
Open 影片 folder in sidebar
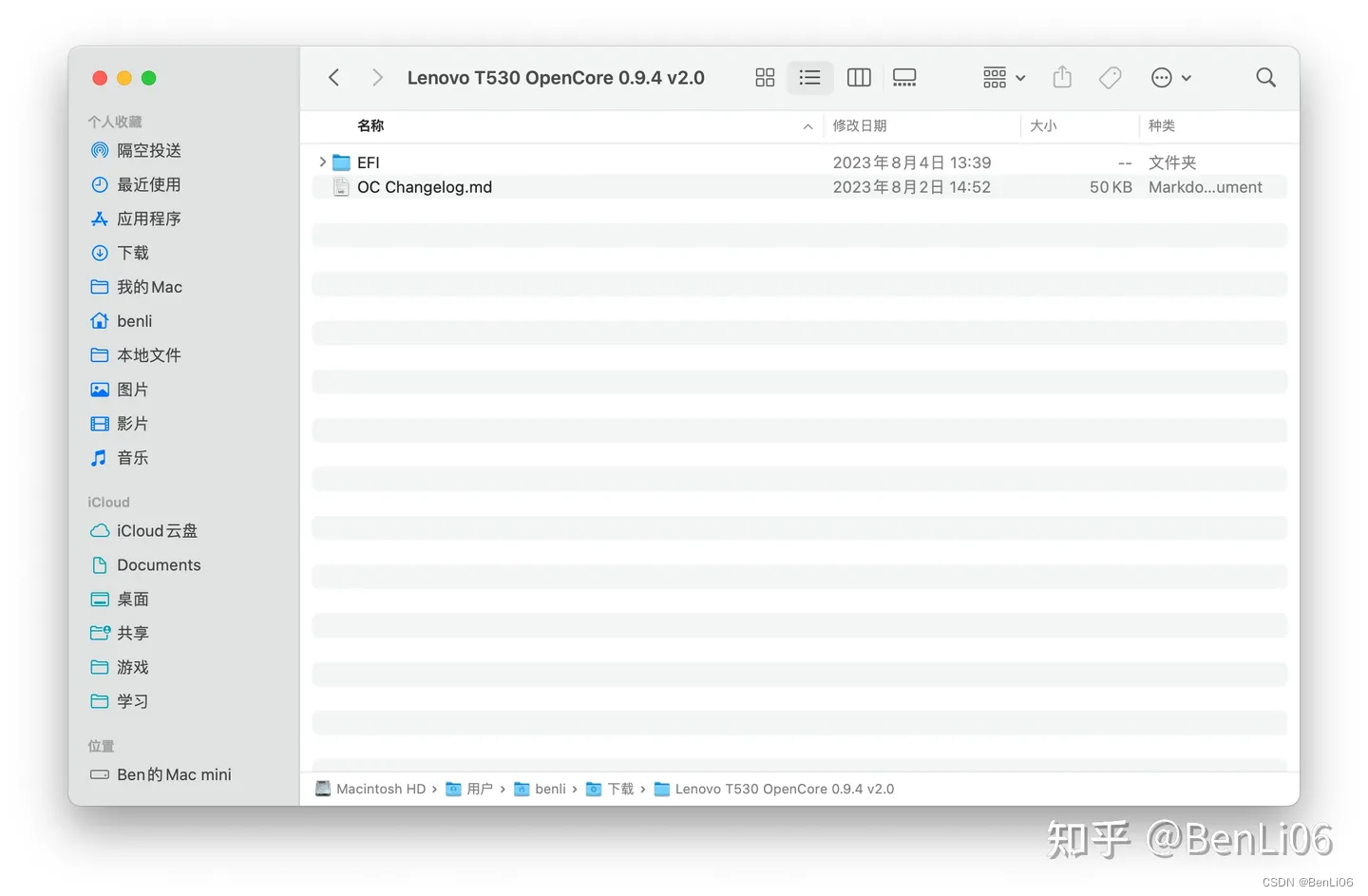120,424
